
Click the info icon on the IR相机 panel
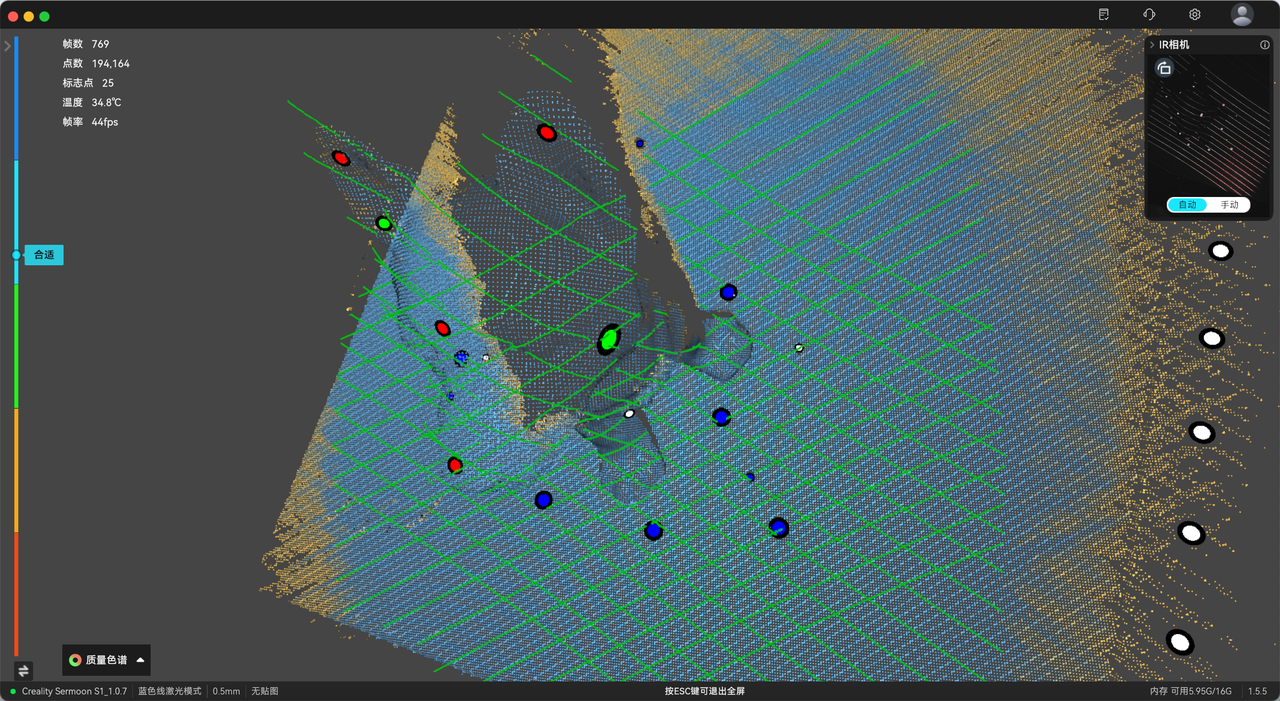[1264, 45]
